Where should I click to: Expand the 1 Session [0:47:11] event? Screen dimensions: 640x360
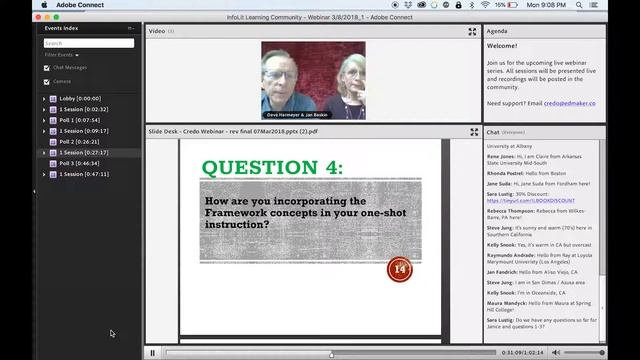(x=44, y=174)
